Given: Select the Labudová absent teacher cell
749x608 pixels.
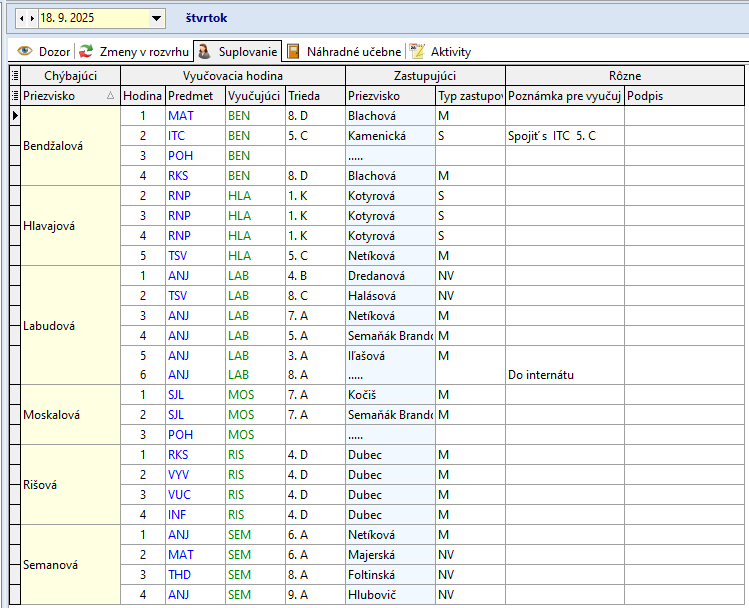Looking at the screenshot, I should 70,325.
